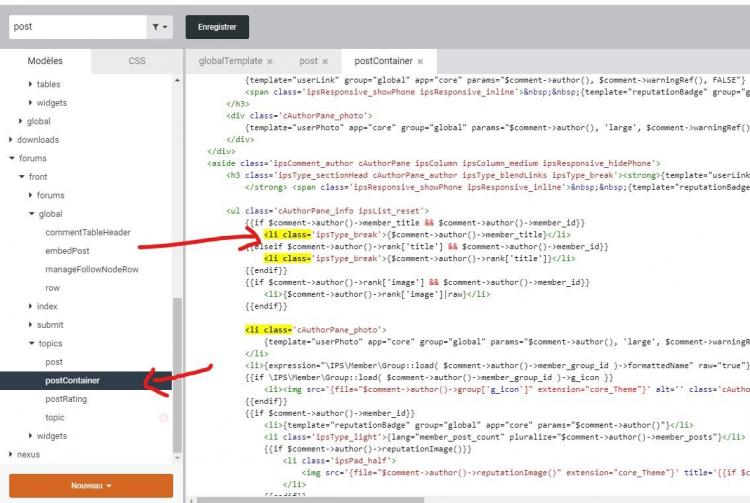Screen dimensions: 750x503
Task: Close the post editor tab
Action: (x=325, y=61)
